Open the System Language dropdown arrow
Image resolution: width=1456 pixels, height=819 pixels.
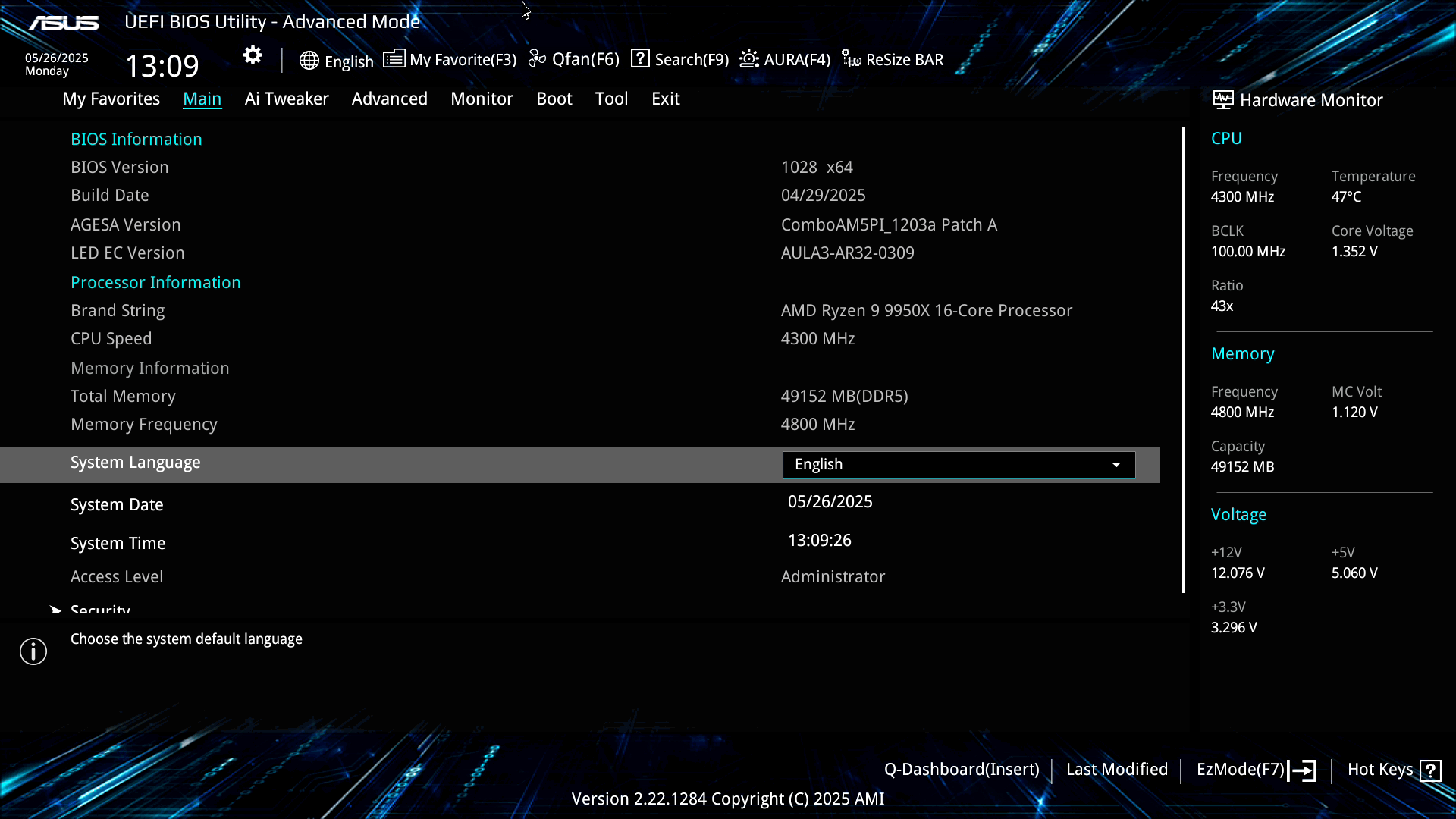click(x=1116, y=465)
